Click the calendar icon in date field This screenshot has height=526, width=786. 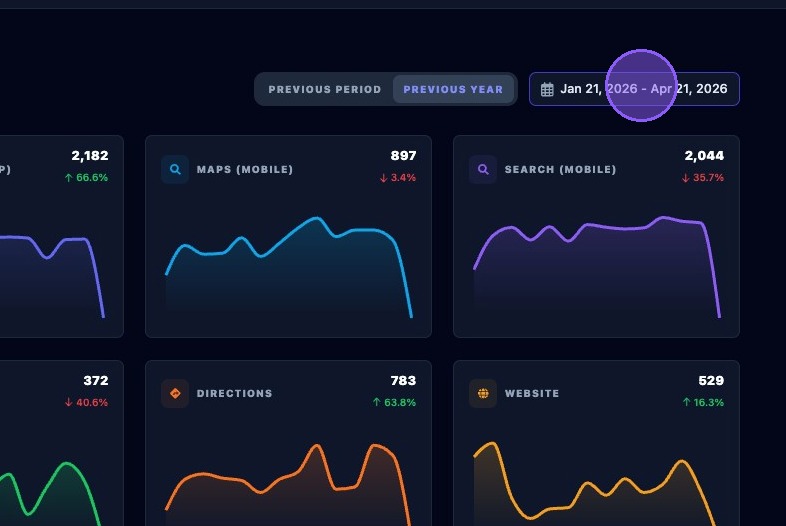547,89
